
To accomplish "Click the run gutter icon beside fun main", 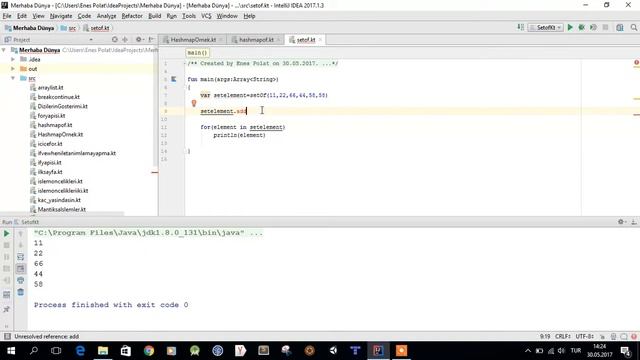I will click(x=173, y=79).
